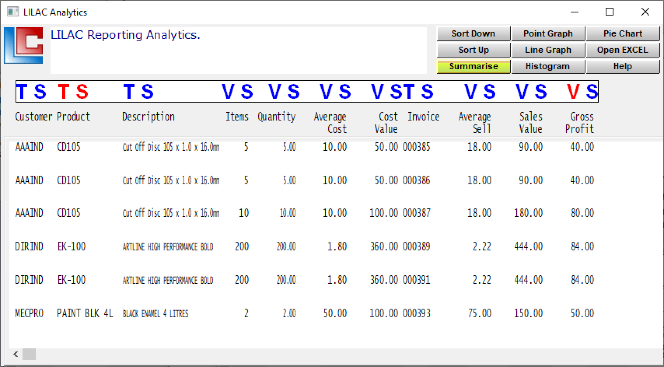Image resolution: width=664 pixels, height=367 pixels.
Task: Select invoice number 000385
Action: (x=416, y=147)
